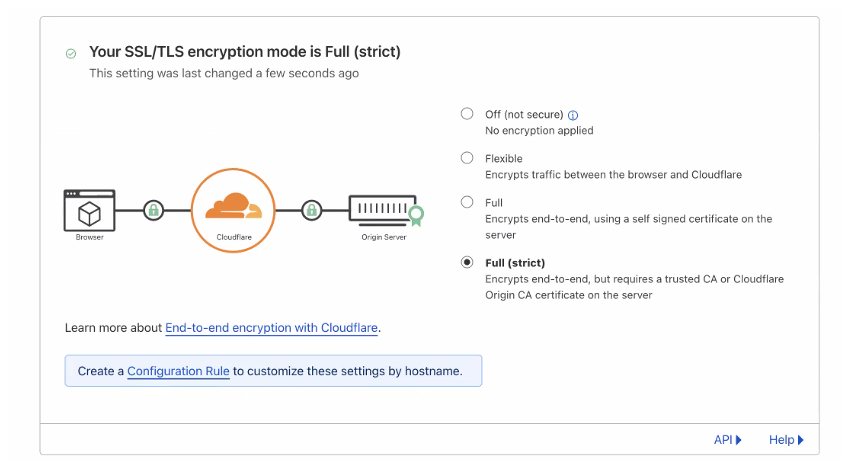Click the padlock between Browser and Cloudflare
Image resolution: width=850 pixels, height=469 pixels.
tap(153, 210)
